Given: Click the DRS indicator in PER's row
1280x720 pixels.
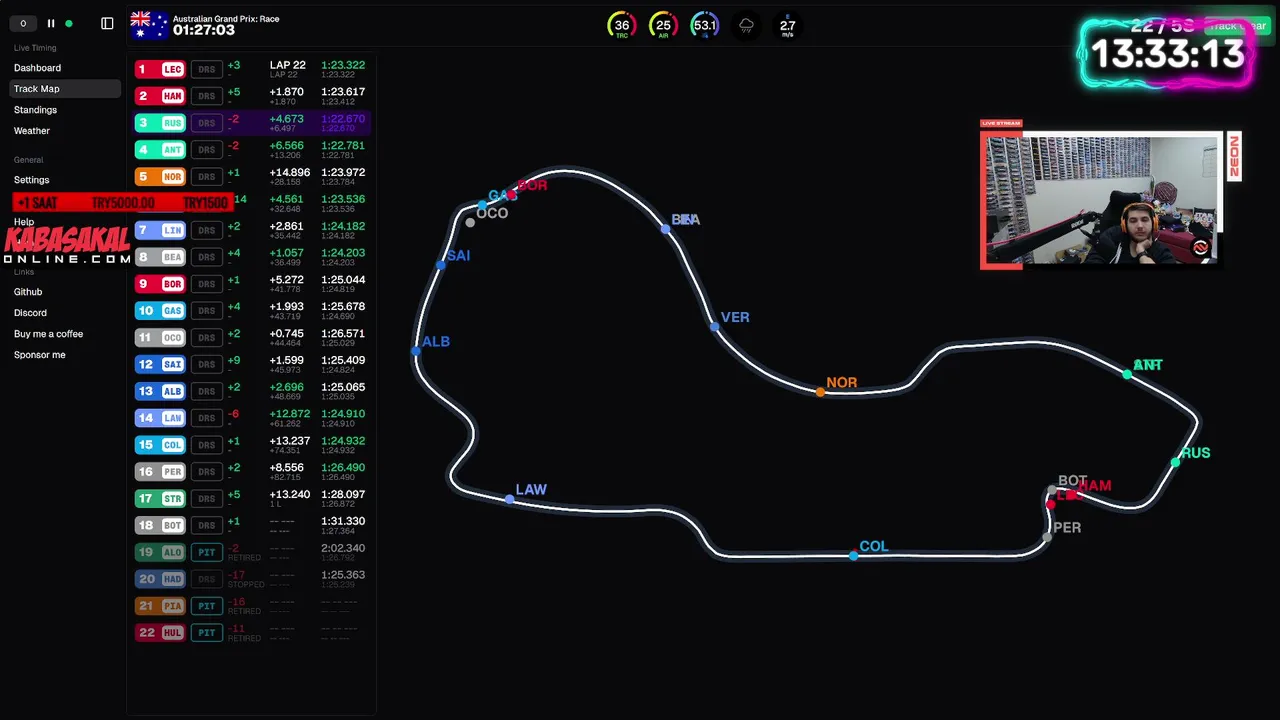Looking at the screenshot, I should pyautogui.click(x=206, y=471).
